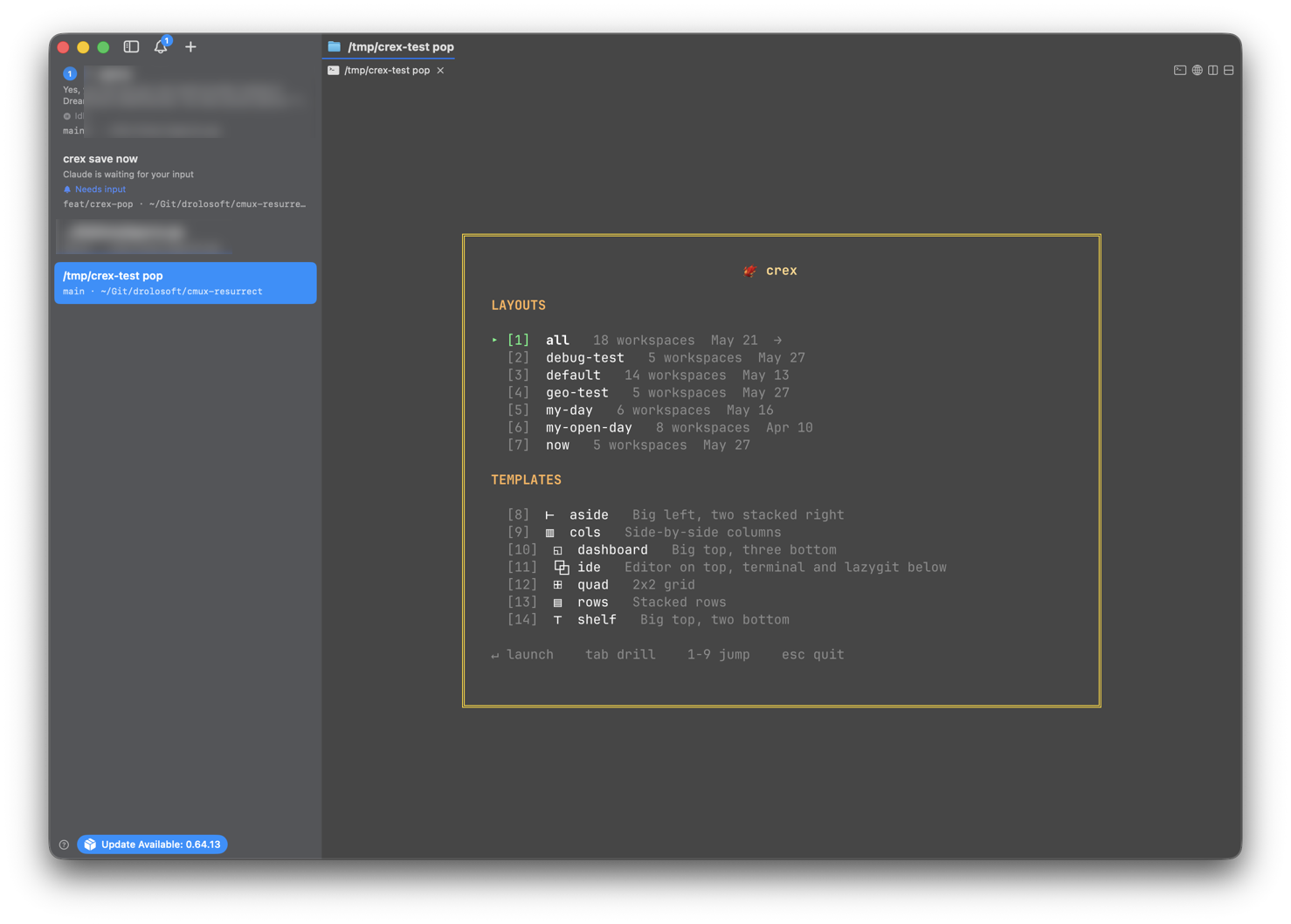Select template aside
Screen dimensions: 1291x924
coord(675,515)
